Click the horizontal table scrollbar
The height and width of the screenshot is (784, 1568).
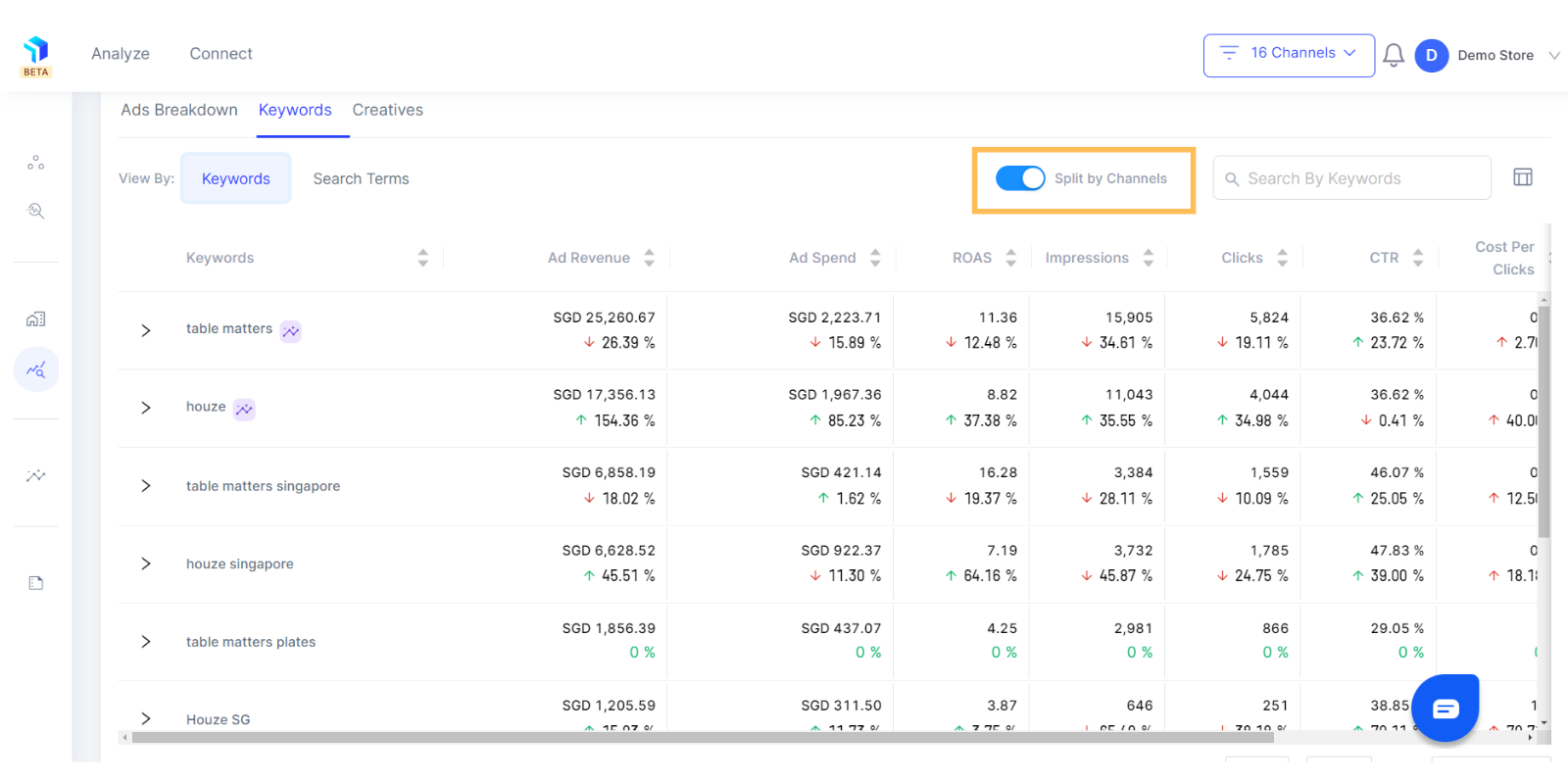pos(703,737)
